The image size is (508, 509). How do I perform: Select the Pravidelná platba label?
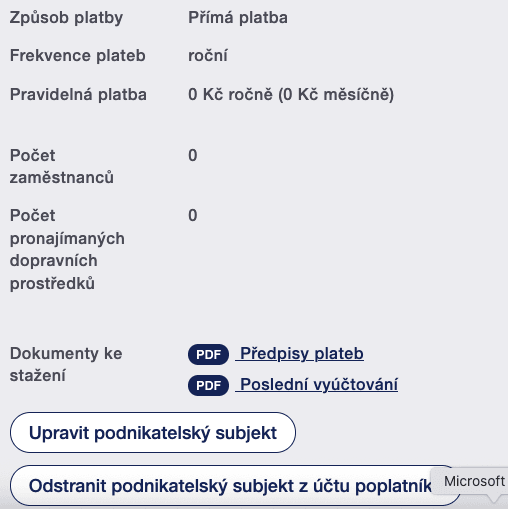tap(78, 95)
